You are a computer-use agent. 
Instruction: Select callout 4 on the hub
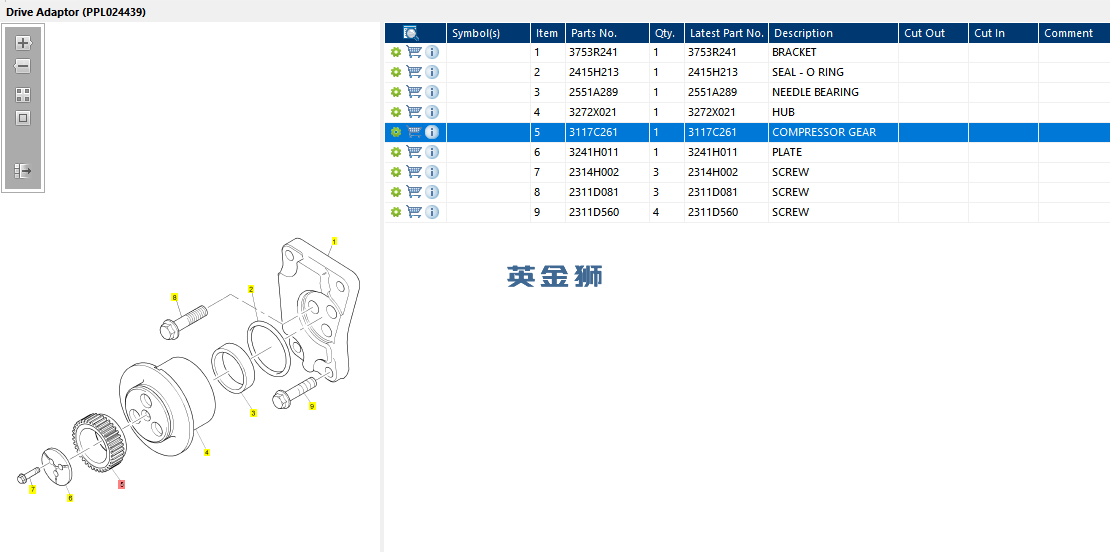207,452
